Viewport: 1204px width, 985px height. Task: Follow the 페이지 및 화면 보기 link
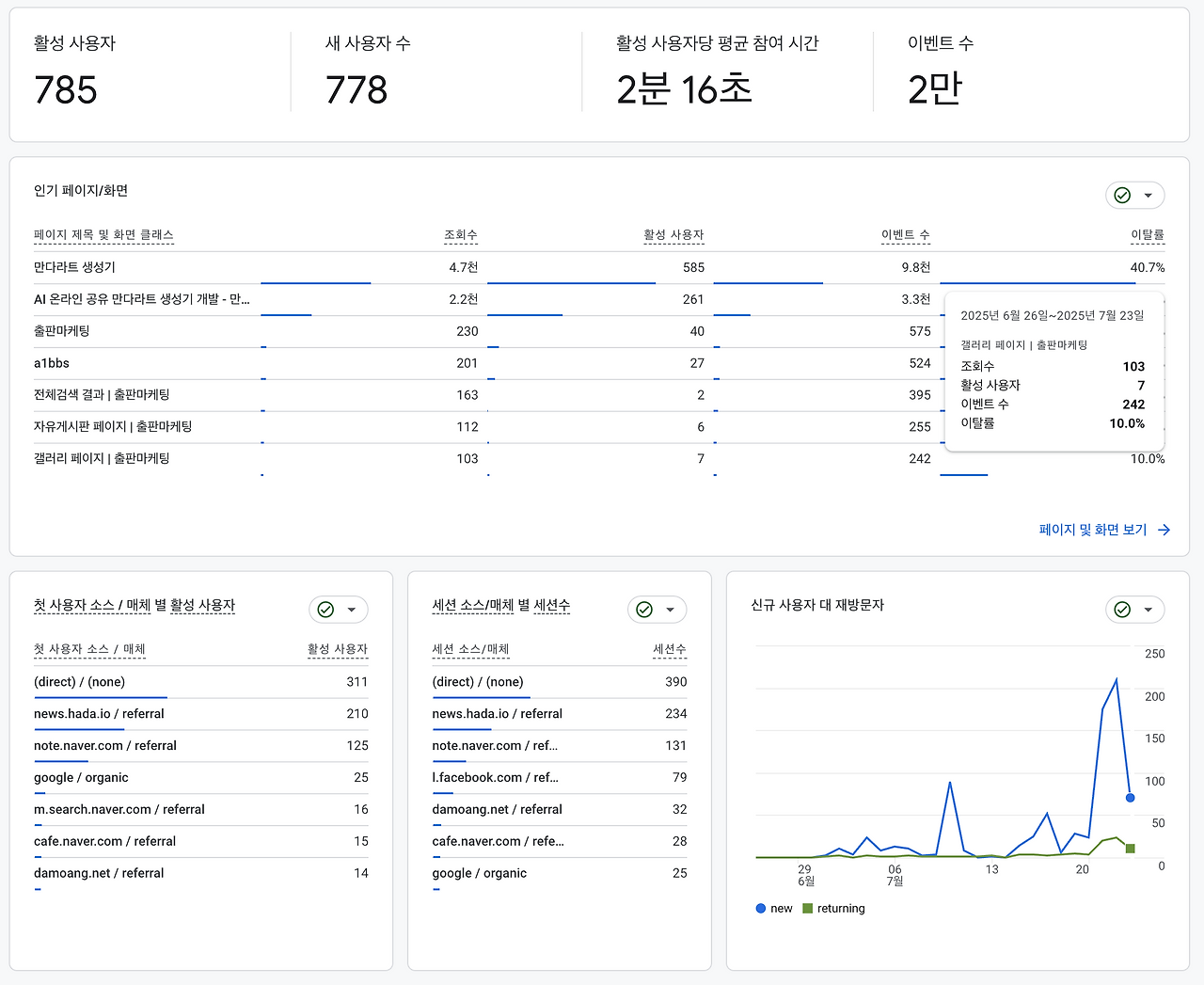(1095, 529)
